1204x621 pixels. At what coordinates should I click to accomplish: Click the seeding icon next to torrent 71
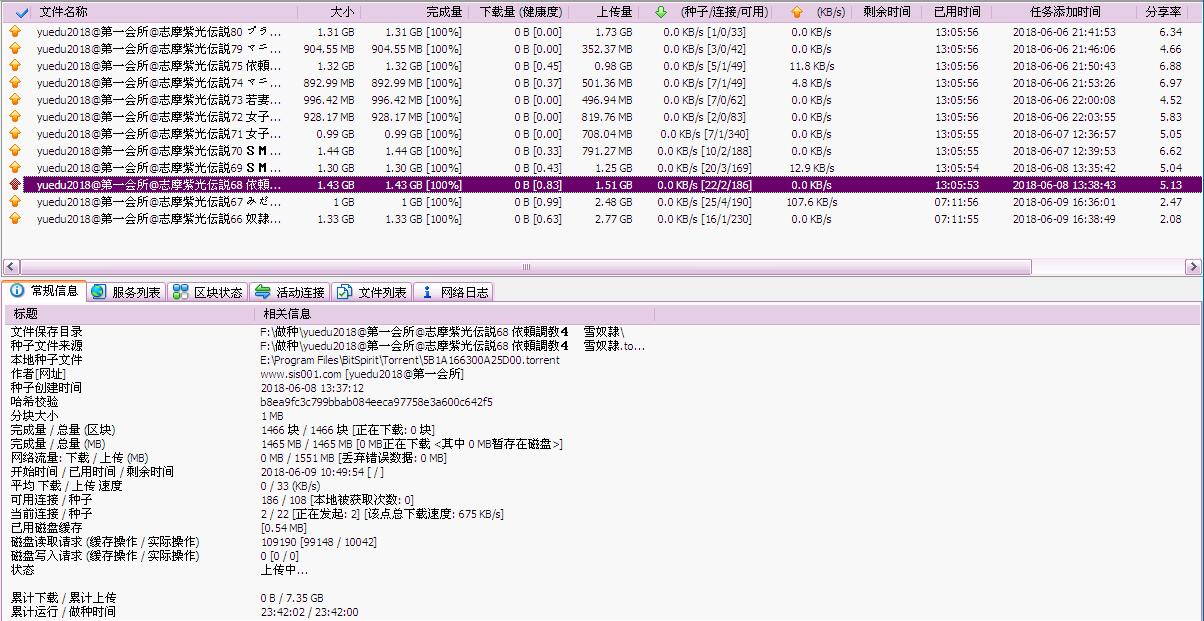15,134
